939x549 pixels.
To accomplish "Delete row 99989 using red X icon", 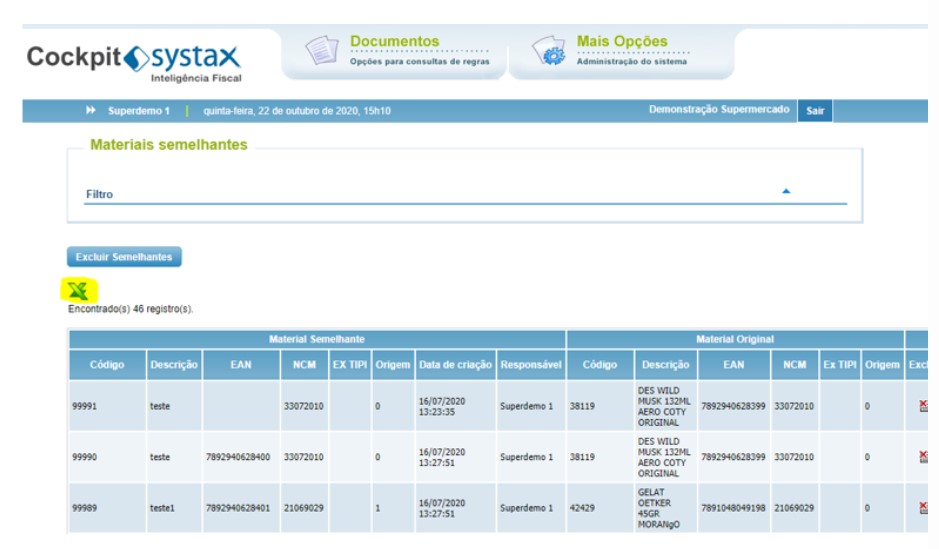I will pyautogui.click(x=923, y=508).
